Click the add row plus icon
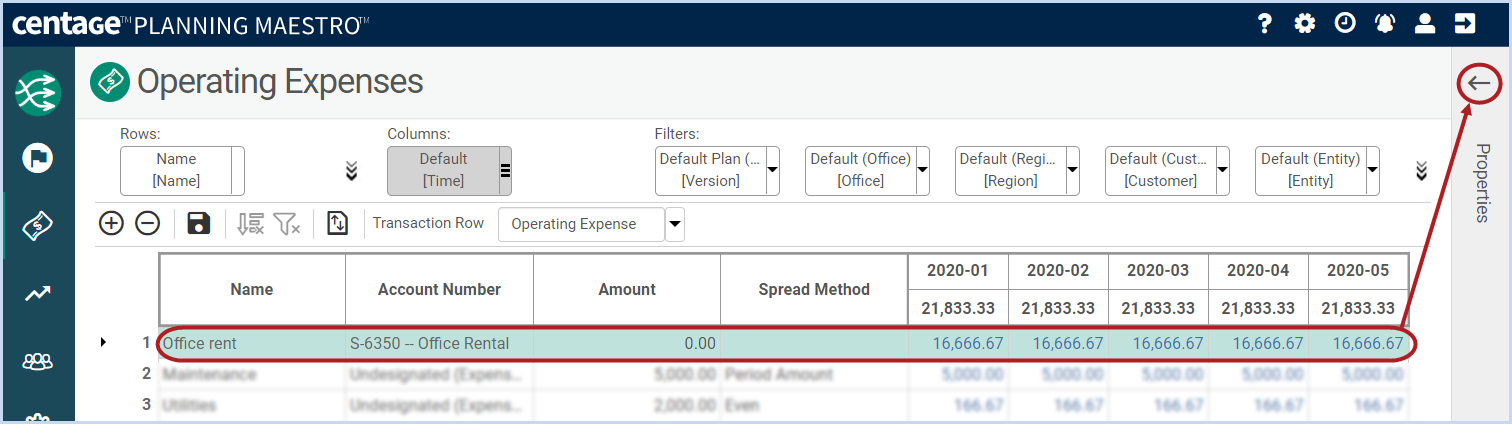Viewport: 1512px width, 424px height. pyautogui.click(x=111, y=223)
